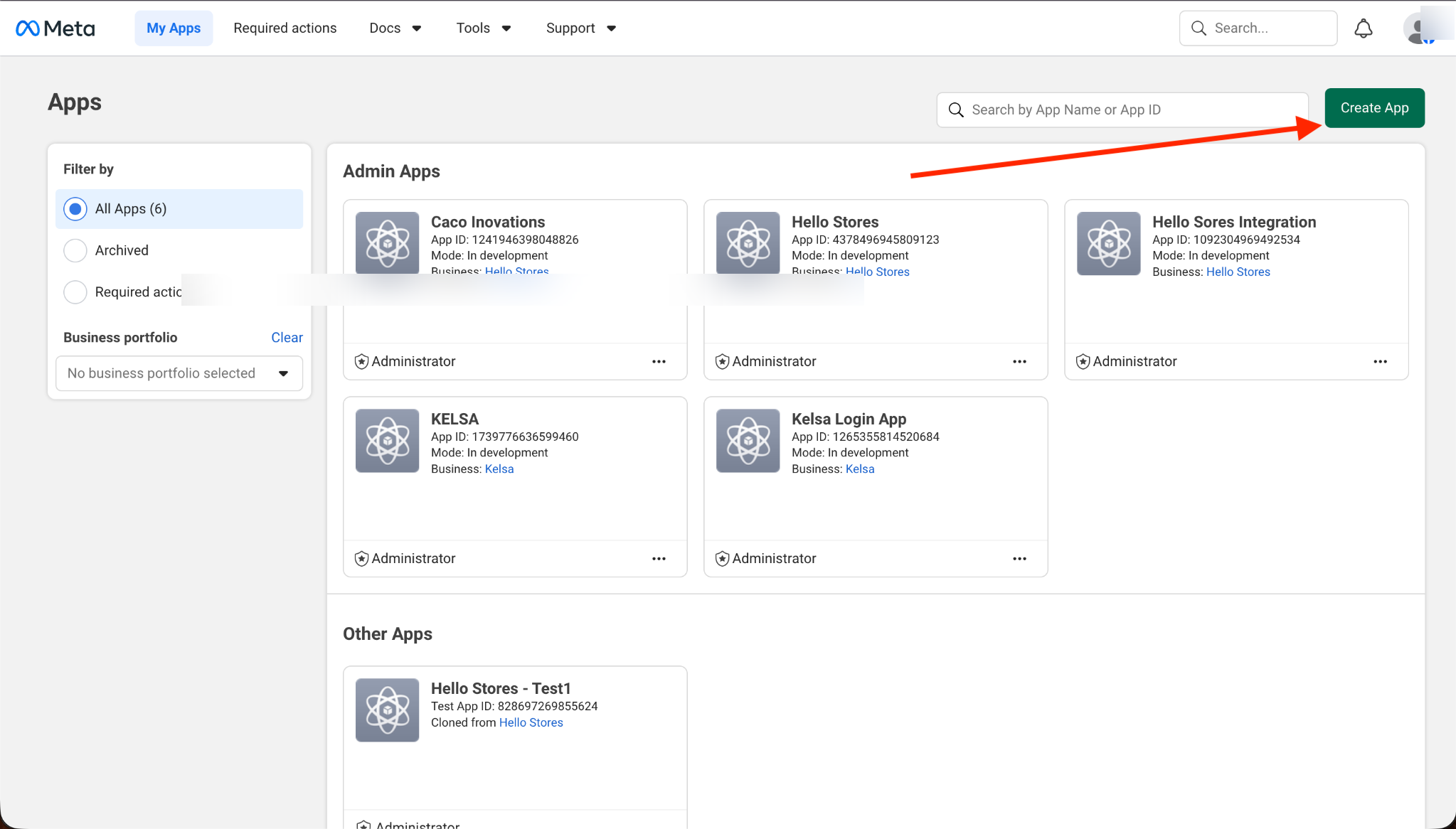The image size is (1456, 829).
Task: Open more options for Caco Inovations card
Action: [659, 361]
